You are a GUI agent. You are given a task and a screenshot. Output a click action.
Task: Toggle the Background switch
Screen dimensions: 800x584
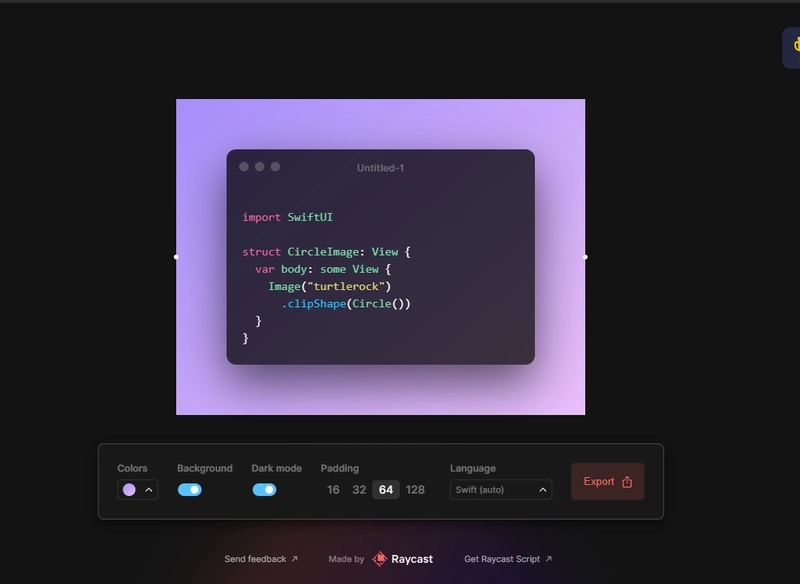click(x=189, y=490)
